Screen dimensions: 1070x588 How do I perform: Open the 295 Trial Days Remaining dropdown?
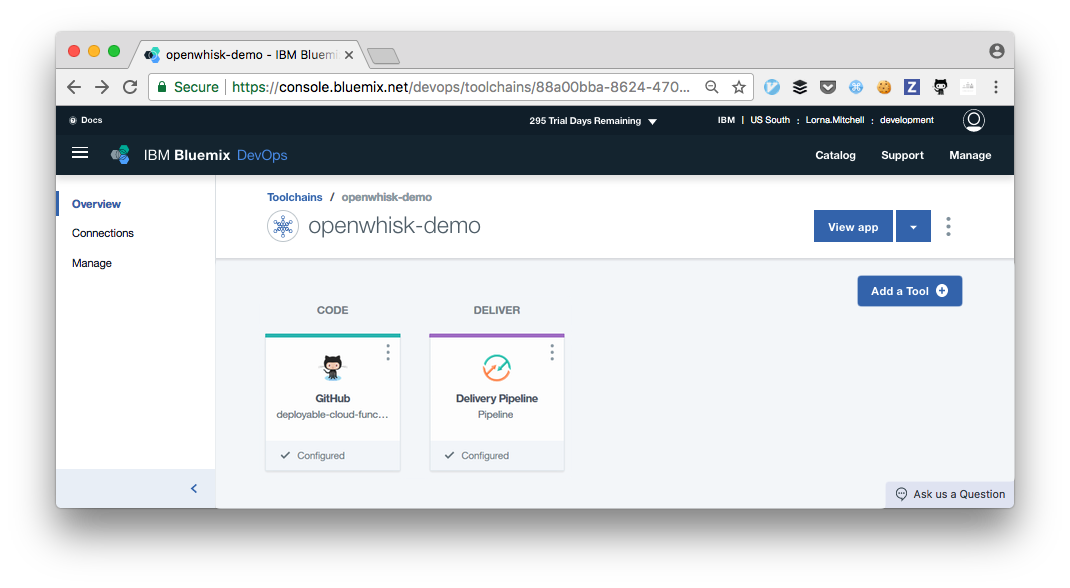pyautogui.click(x=652, y=120)
